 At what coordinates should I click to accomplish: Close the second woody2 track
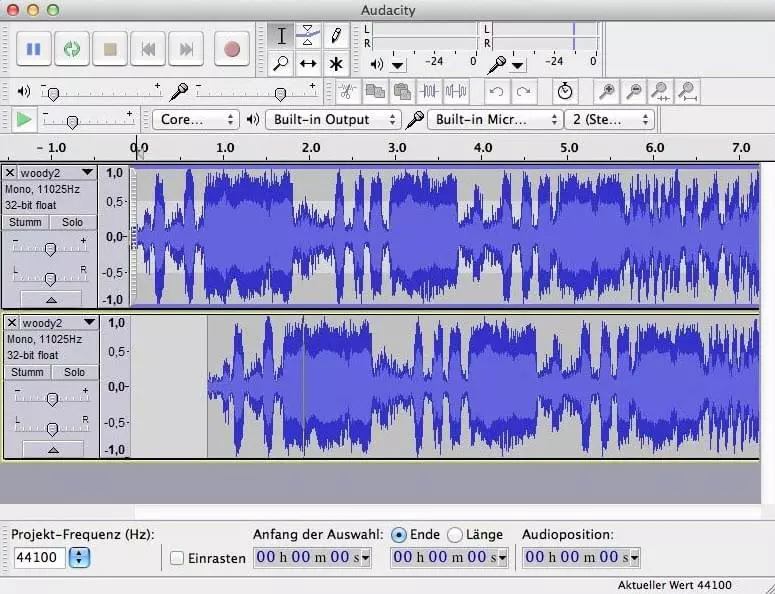pyautogui.click(x=12, y=323)
